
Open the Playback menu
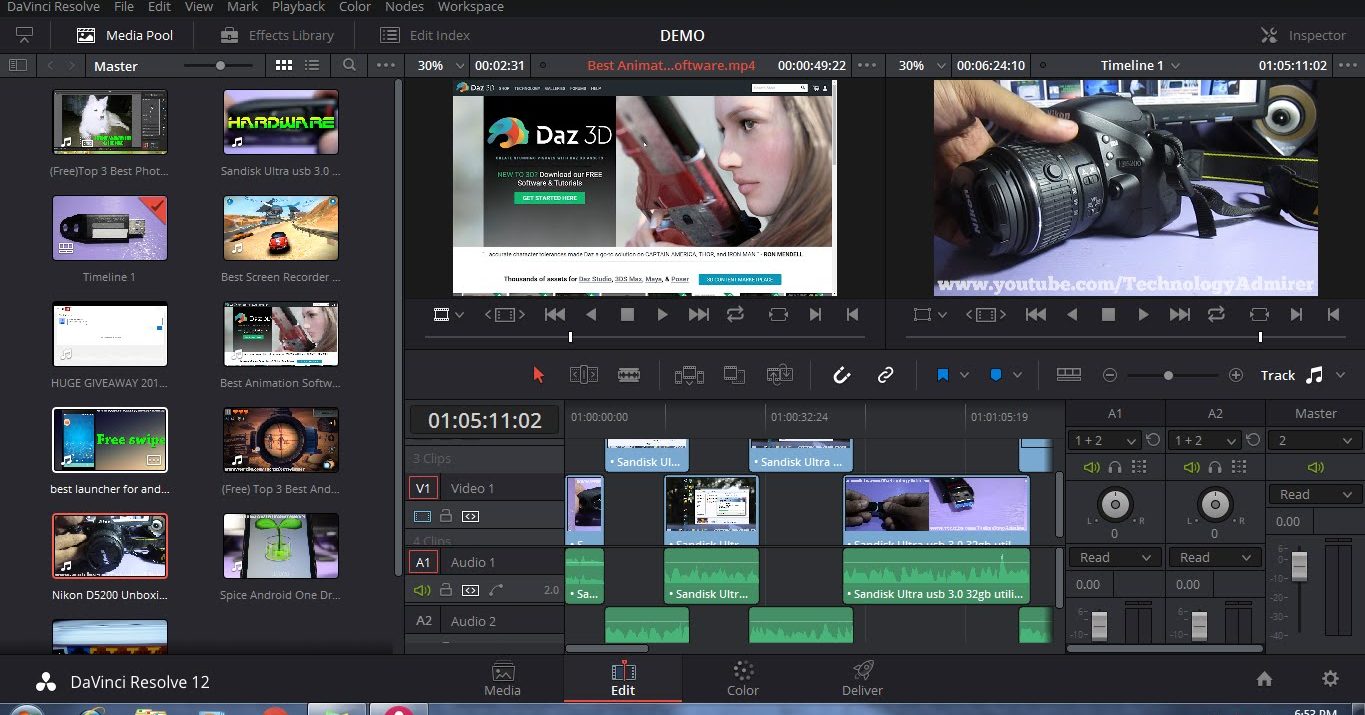coord(298,7)
